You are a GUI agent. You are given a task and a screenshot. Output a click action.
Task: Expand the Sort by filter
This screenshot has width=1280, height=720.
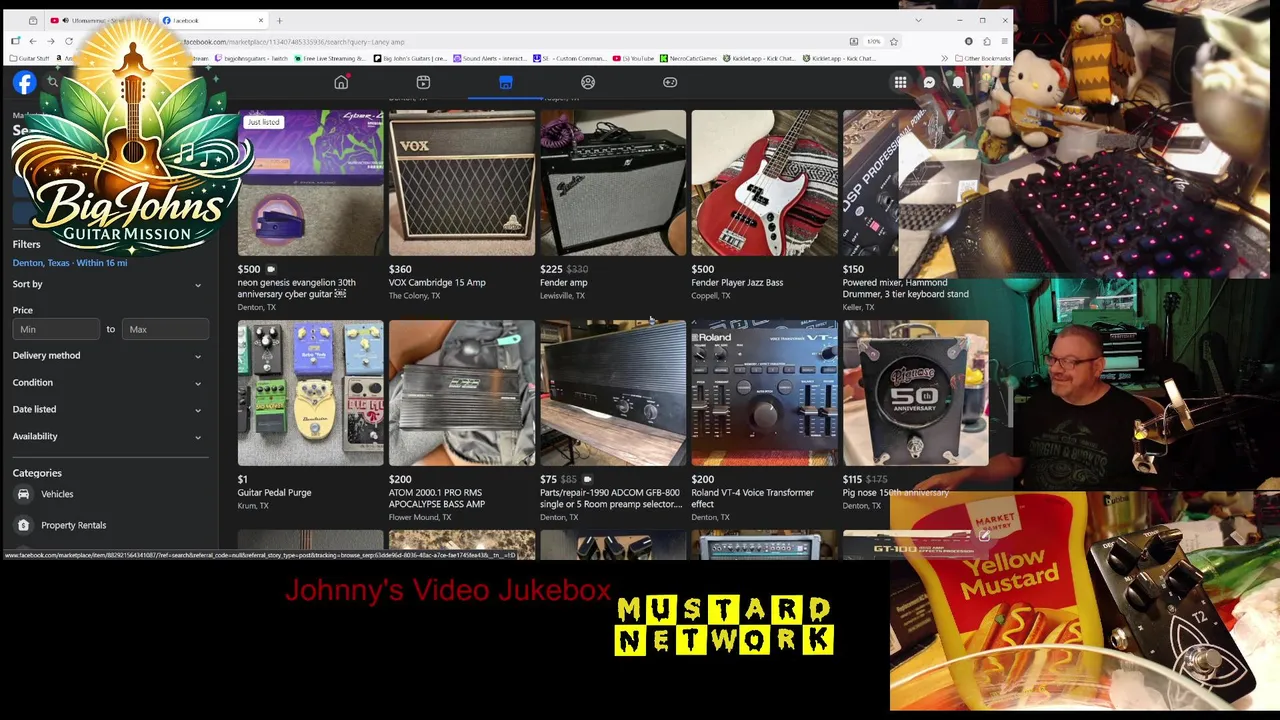click(108, 284)
